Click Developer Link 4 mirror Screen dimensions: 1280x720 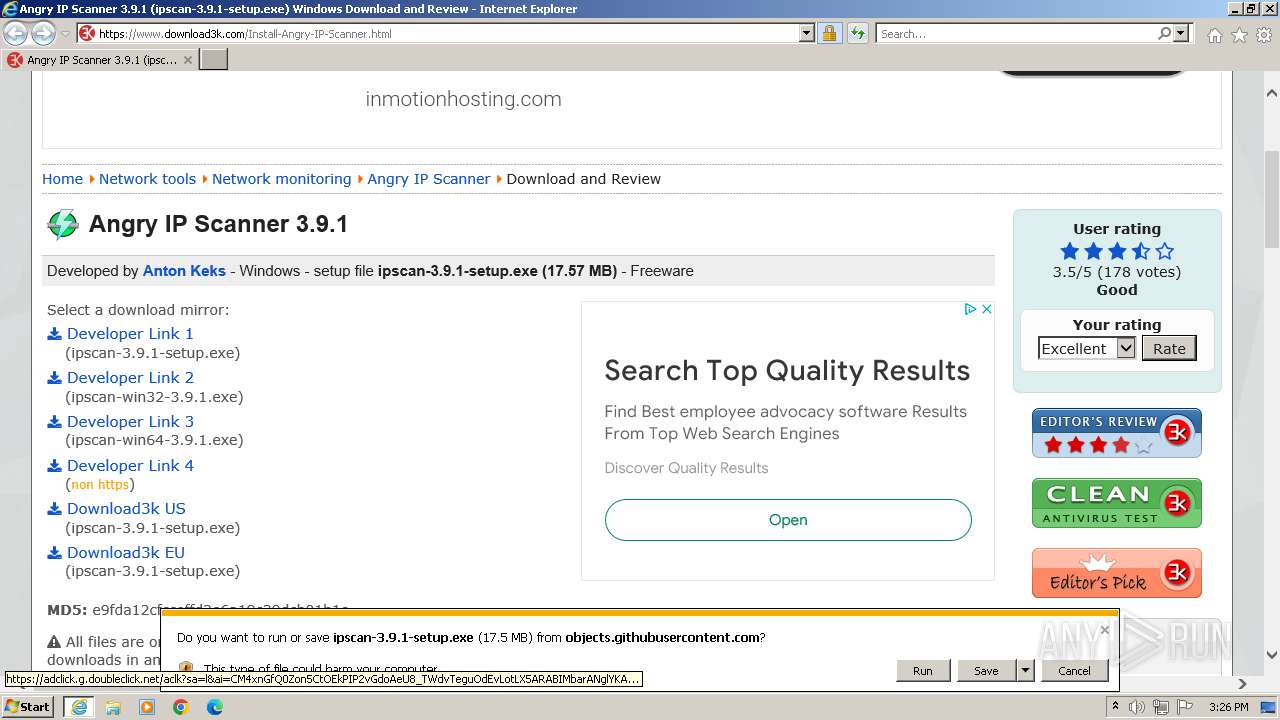130,466
